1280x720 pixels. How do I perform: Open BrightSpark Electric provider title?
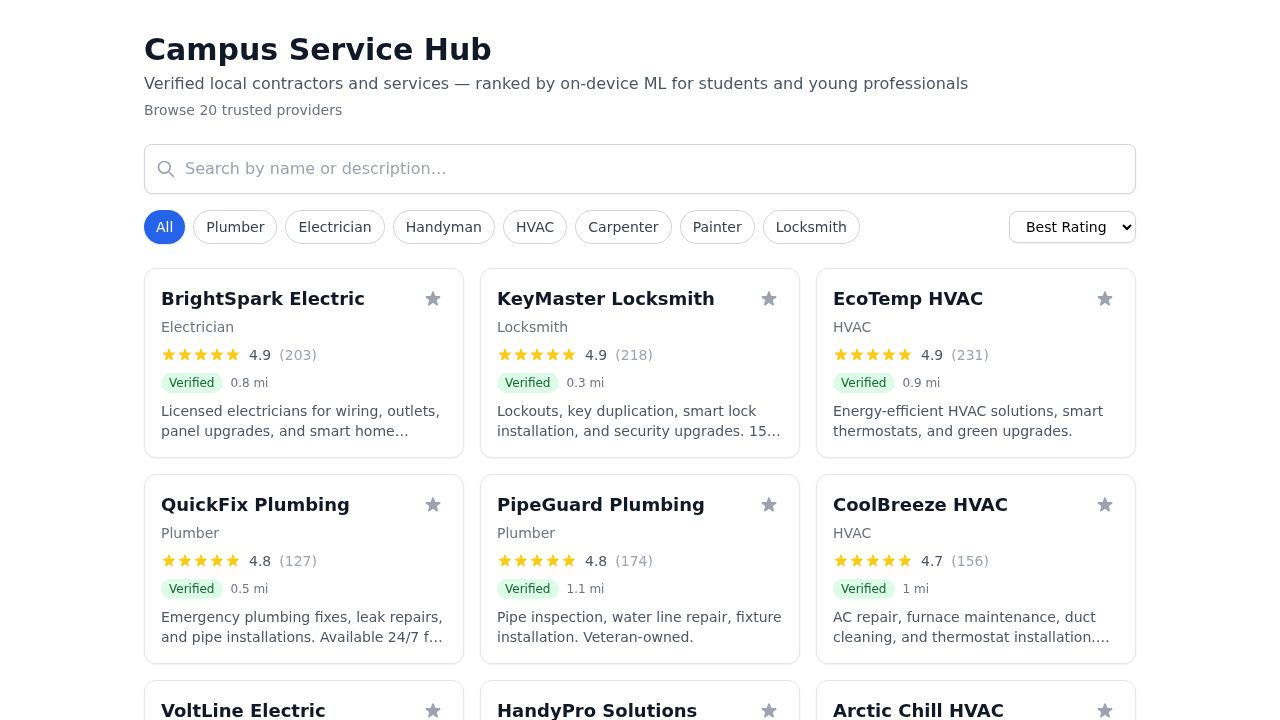(x=263, y=299)
